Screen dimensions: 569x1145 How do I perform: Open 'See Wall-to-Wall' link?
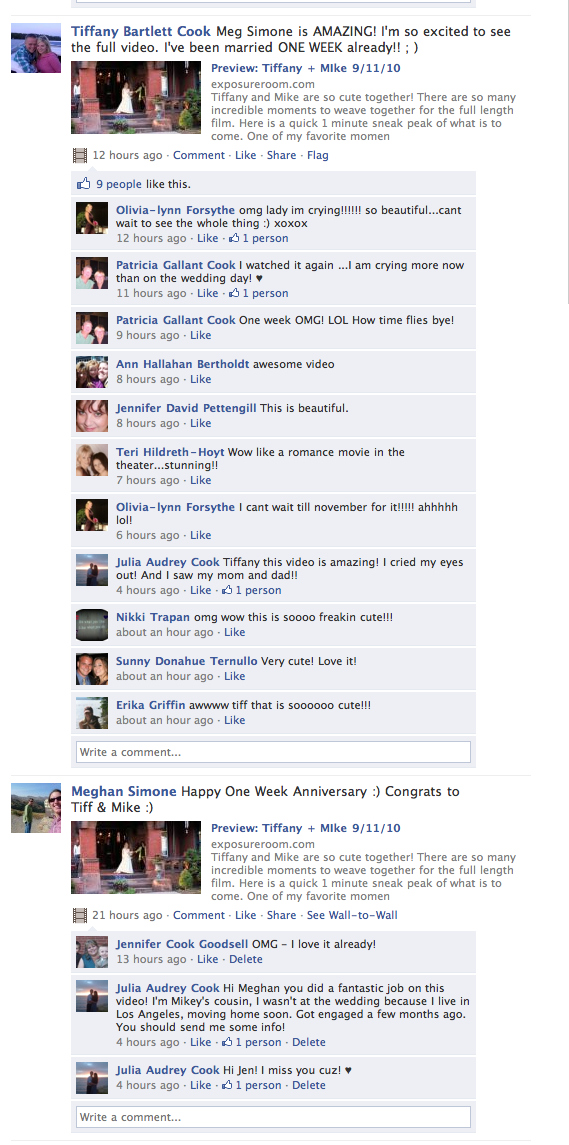pos(352,915)
